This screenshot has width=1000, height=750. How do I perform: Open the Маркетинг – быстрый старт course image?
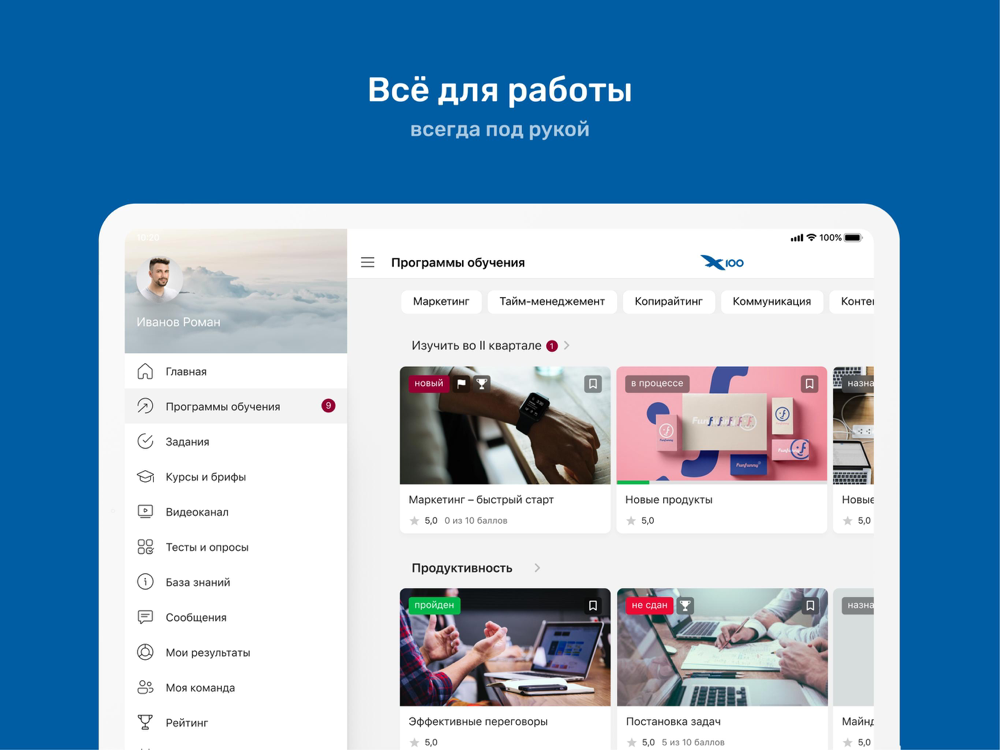[x=505, y=425]
